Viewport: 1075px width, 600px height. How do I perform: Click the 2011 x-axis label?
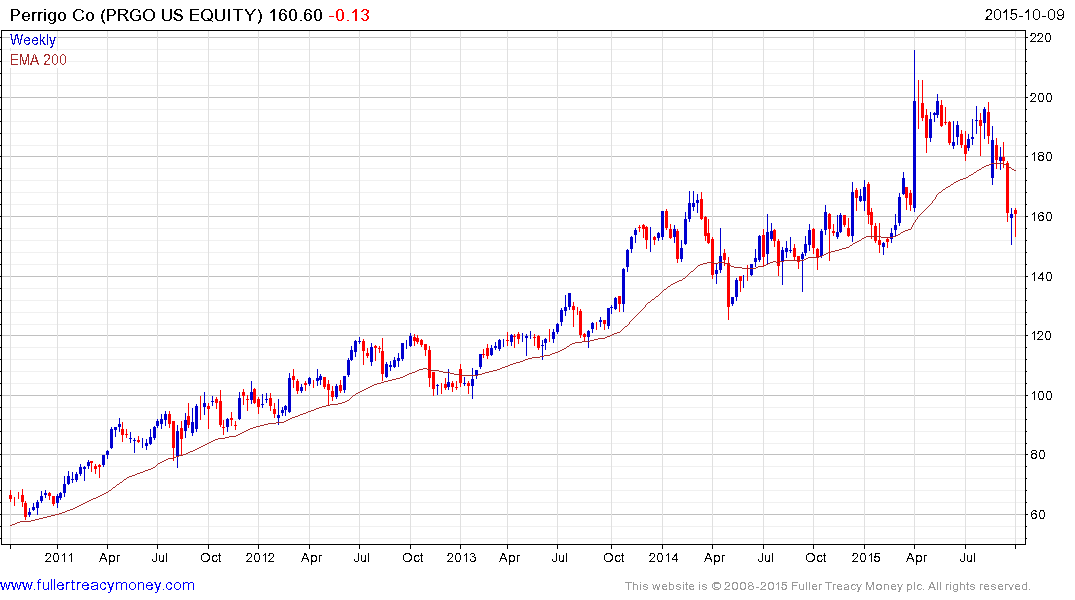point(59,557)
